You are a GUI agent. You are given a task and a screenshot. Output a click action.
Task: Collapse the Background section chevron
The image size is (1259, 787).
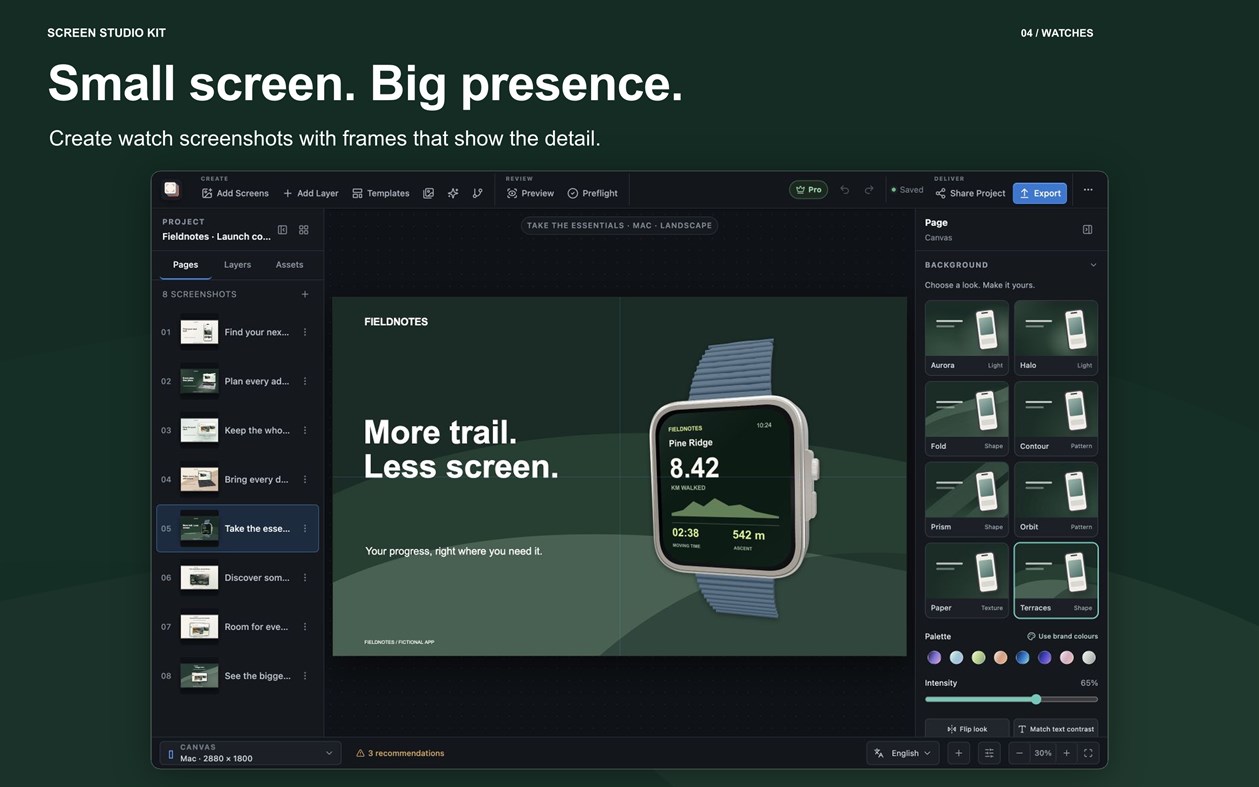click(1093, 265)
